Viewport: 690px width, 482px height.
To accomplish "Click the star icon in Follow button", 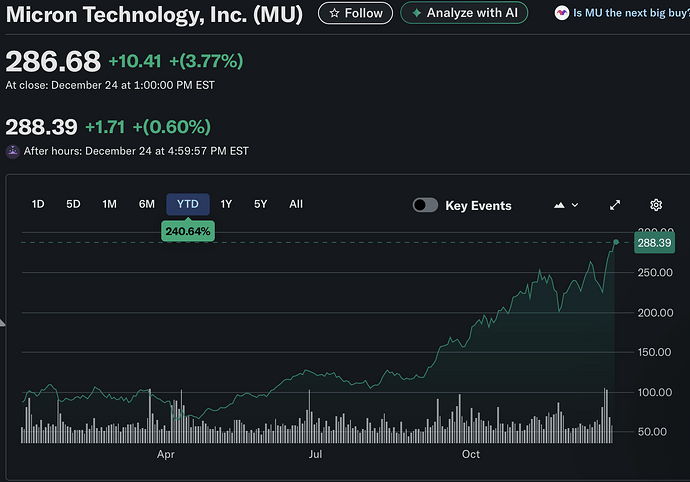I will pos(334,13).
